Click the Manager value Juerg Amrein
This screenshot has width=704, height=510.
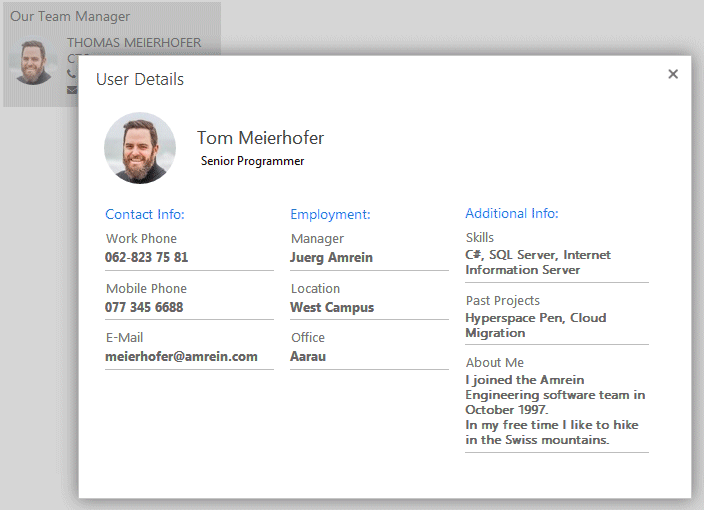331,257
